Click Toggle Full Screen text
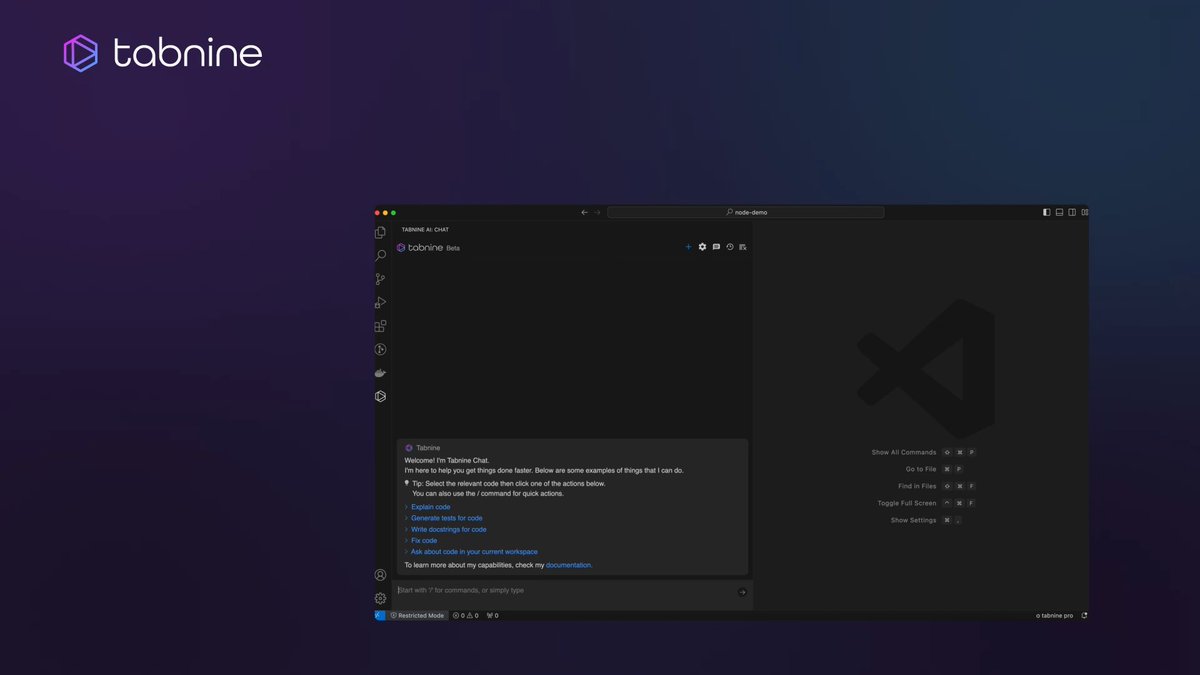Screen dimensions: 1200x675 click(x=907, y=503)
